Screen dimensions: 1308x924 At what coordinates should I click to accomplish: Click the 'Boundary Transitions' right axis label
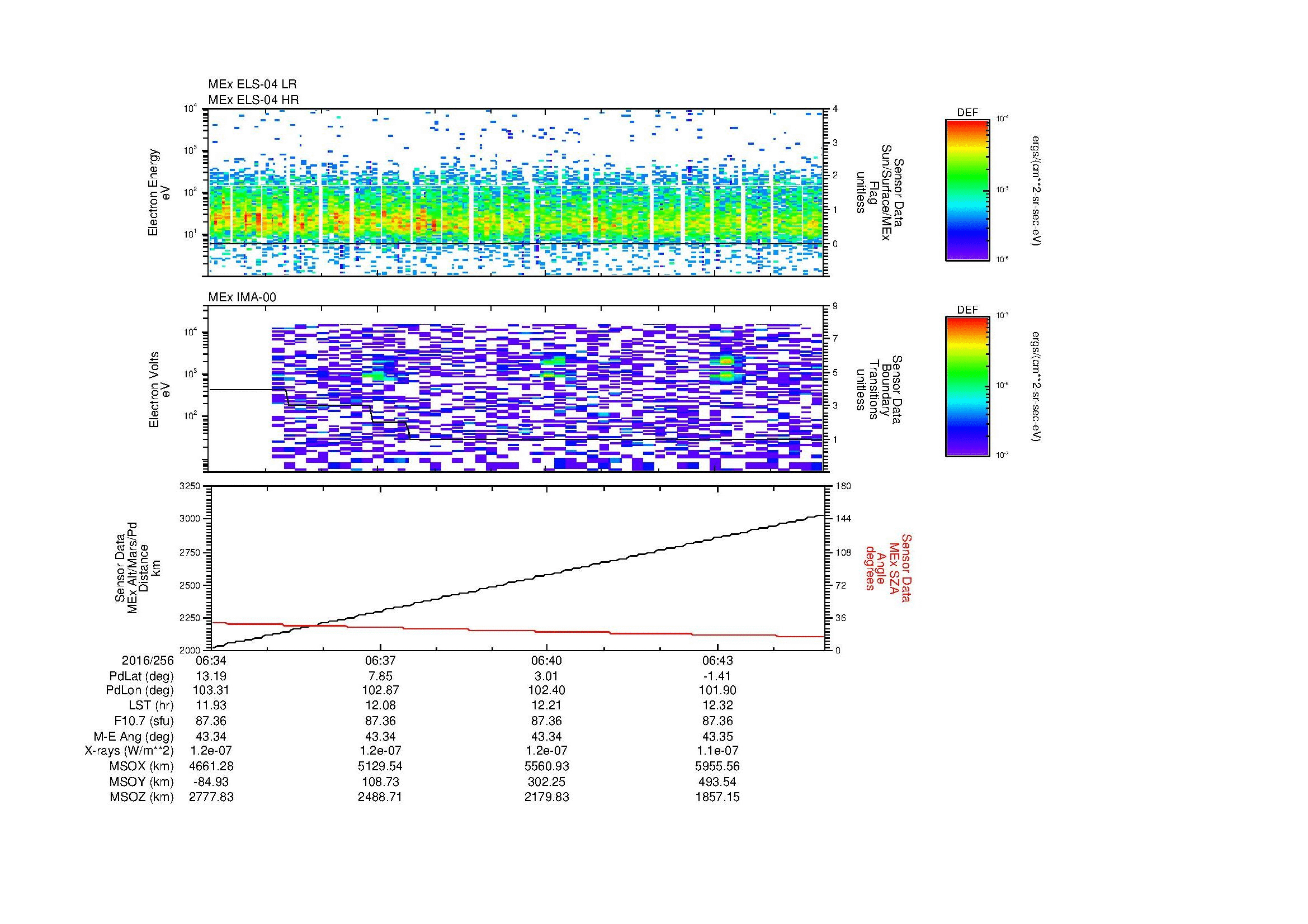pyautogui.click(x=880, y=391)
